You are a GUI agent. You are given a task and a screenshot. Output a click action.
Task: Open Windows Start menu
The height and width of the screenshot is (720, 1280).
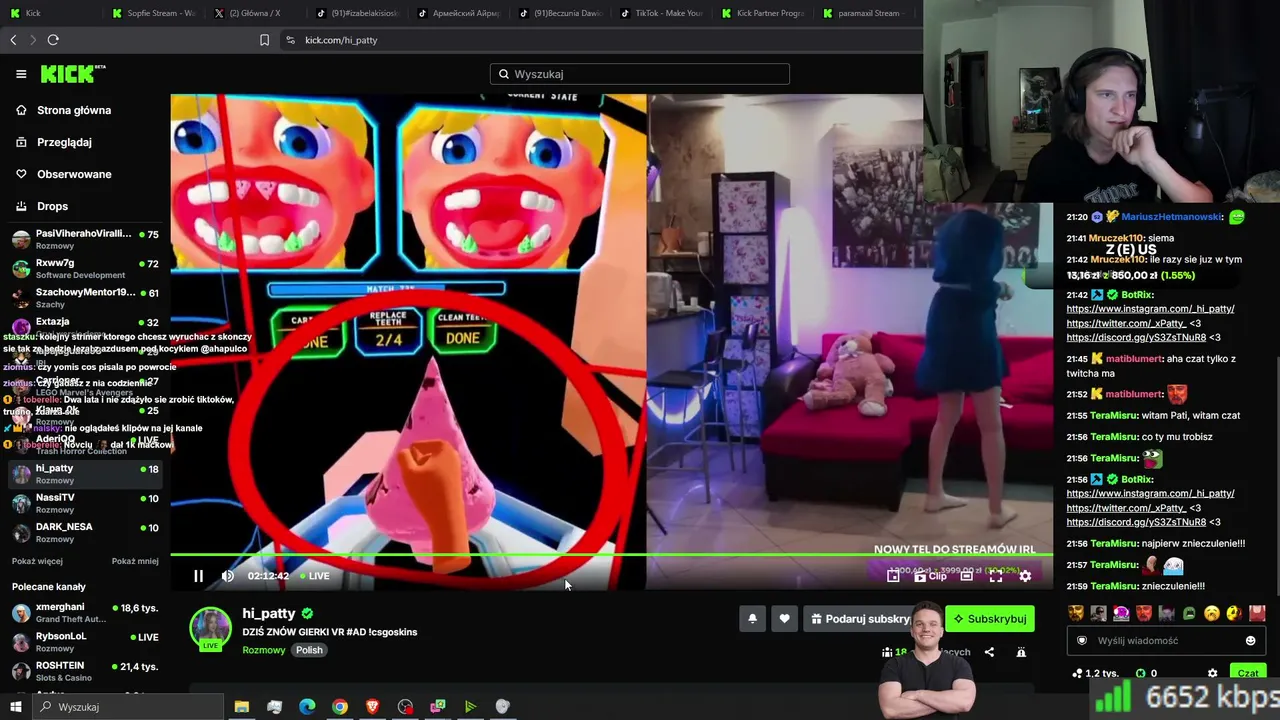point(15,707)
